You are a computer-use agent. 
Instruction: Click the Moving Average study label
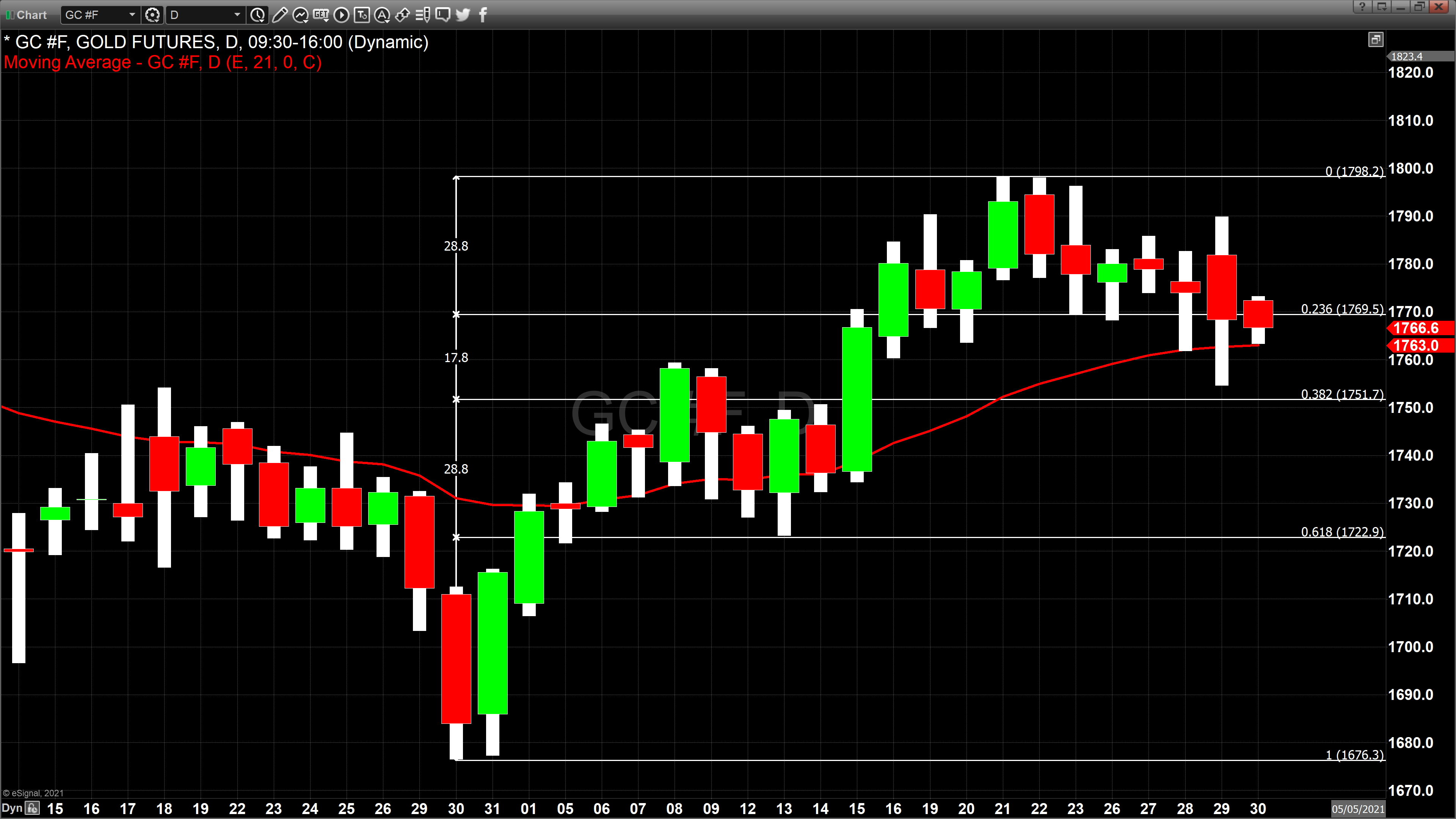163,62
